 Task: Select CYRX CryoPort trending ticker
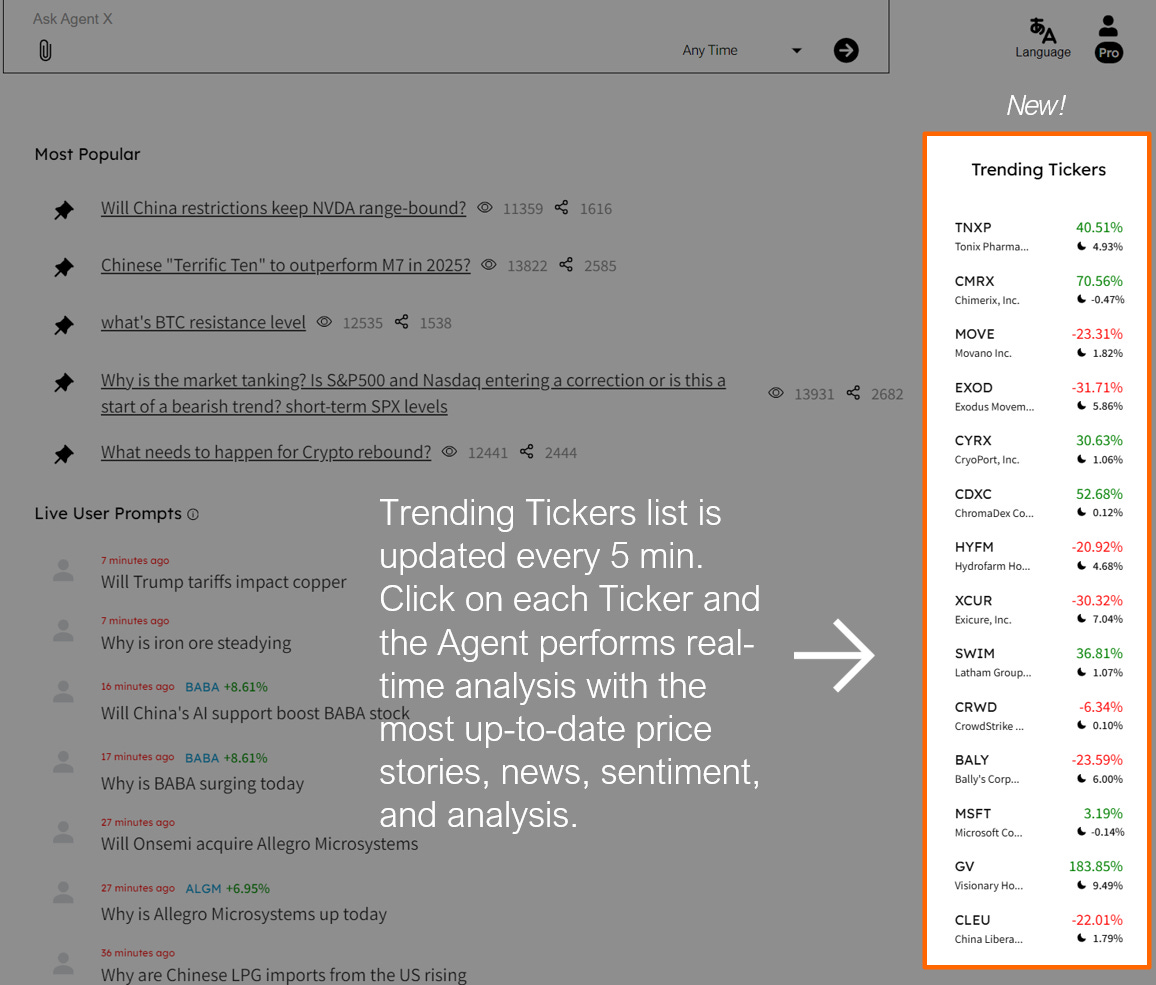coord(1038,449)
